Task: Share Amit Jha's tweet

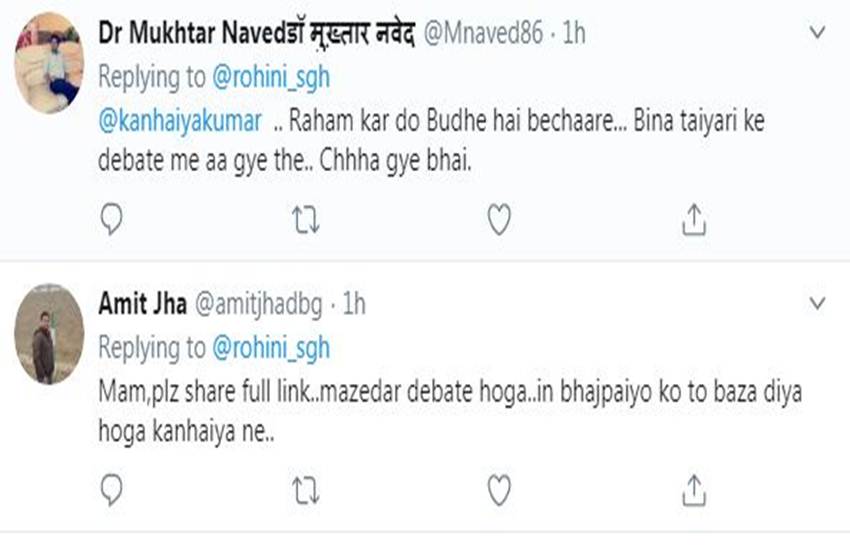Action: [x=694, y=489]
